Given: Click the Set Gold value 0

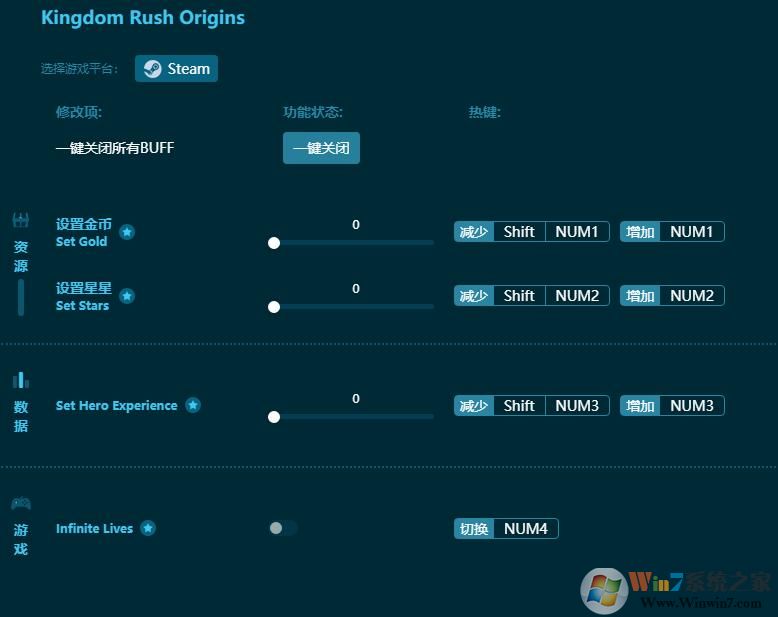Looking at the screenshot, I should click(x=356, y=225).
